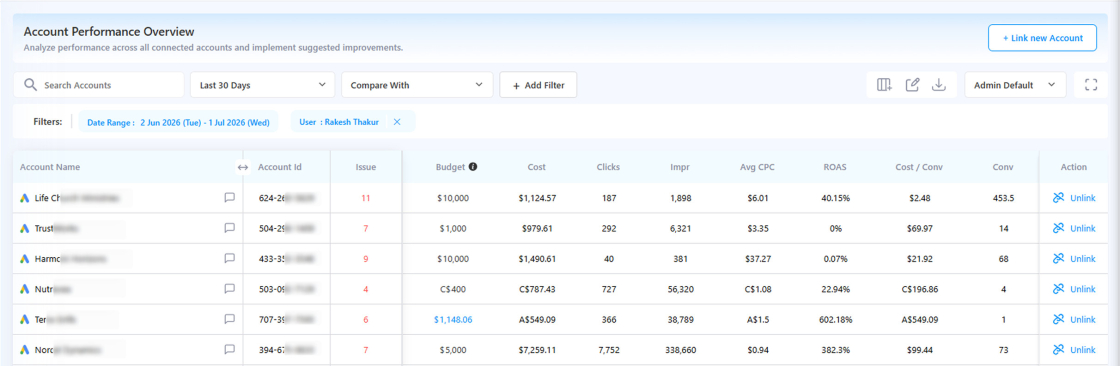
Task: Click the blue $1,148.06 budget value
Action: click(x=453, y=320)
